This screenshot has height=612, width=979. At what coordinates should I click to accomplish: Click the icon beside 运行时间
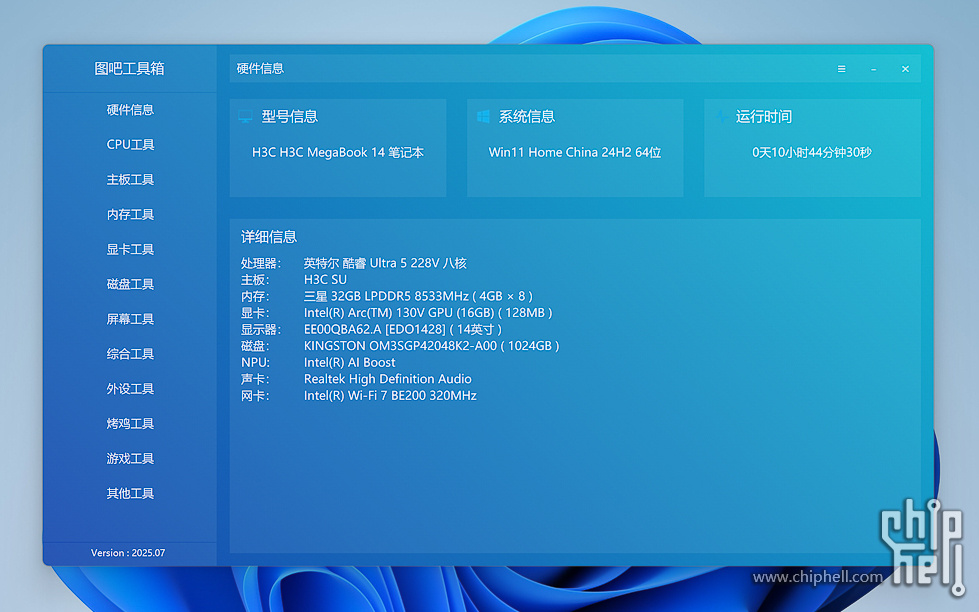pyautogui.click(x=721, y=117)
